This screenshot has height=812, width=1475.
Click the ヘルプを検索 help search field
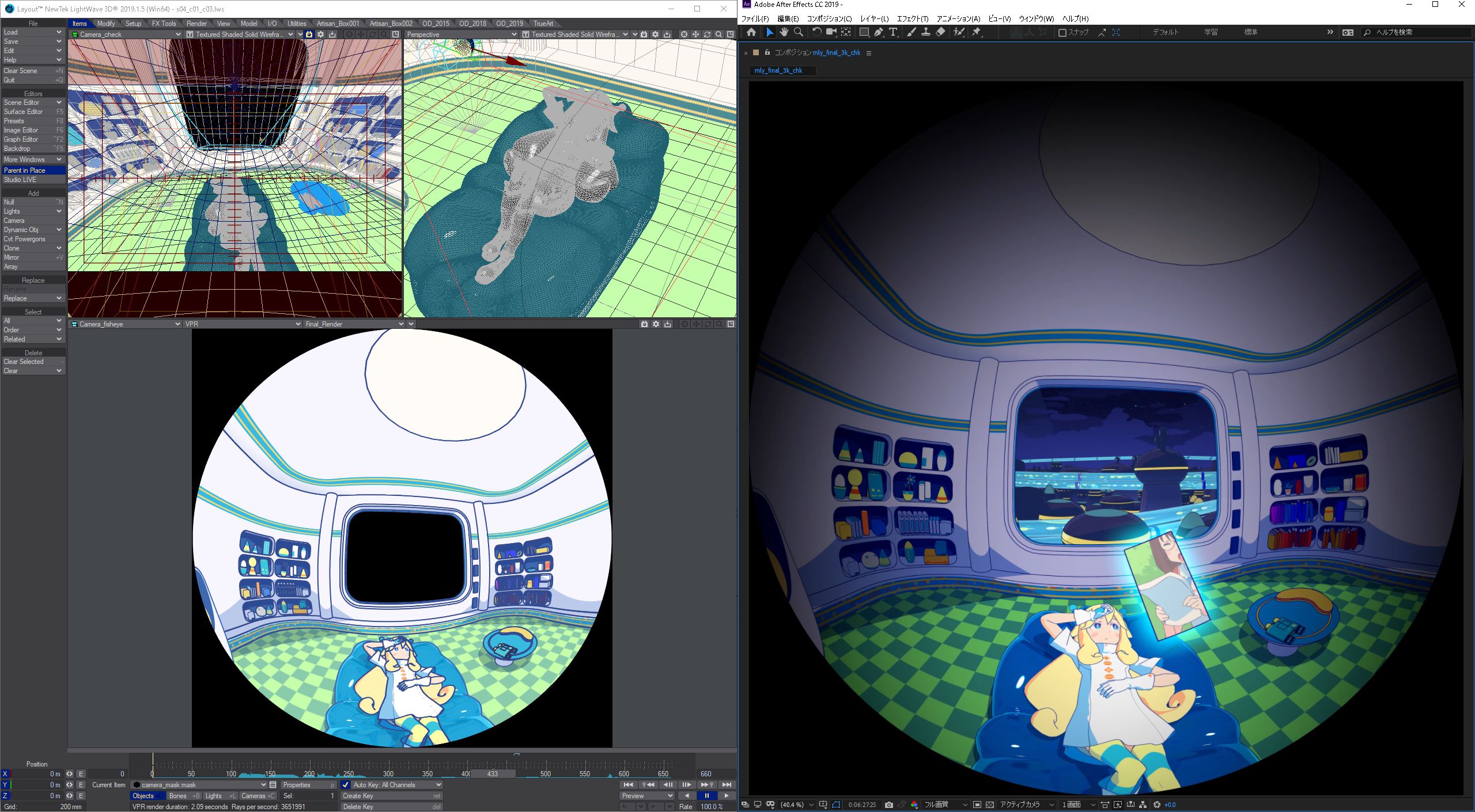[1416, 32]
